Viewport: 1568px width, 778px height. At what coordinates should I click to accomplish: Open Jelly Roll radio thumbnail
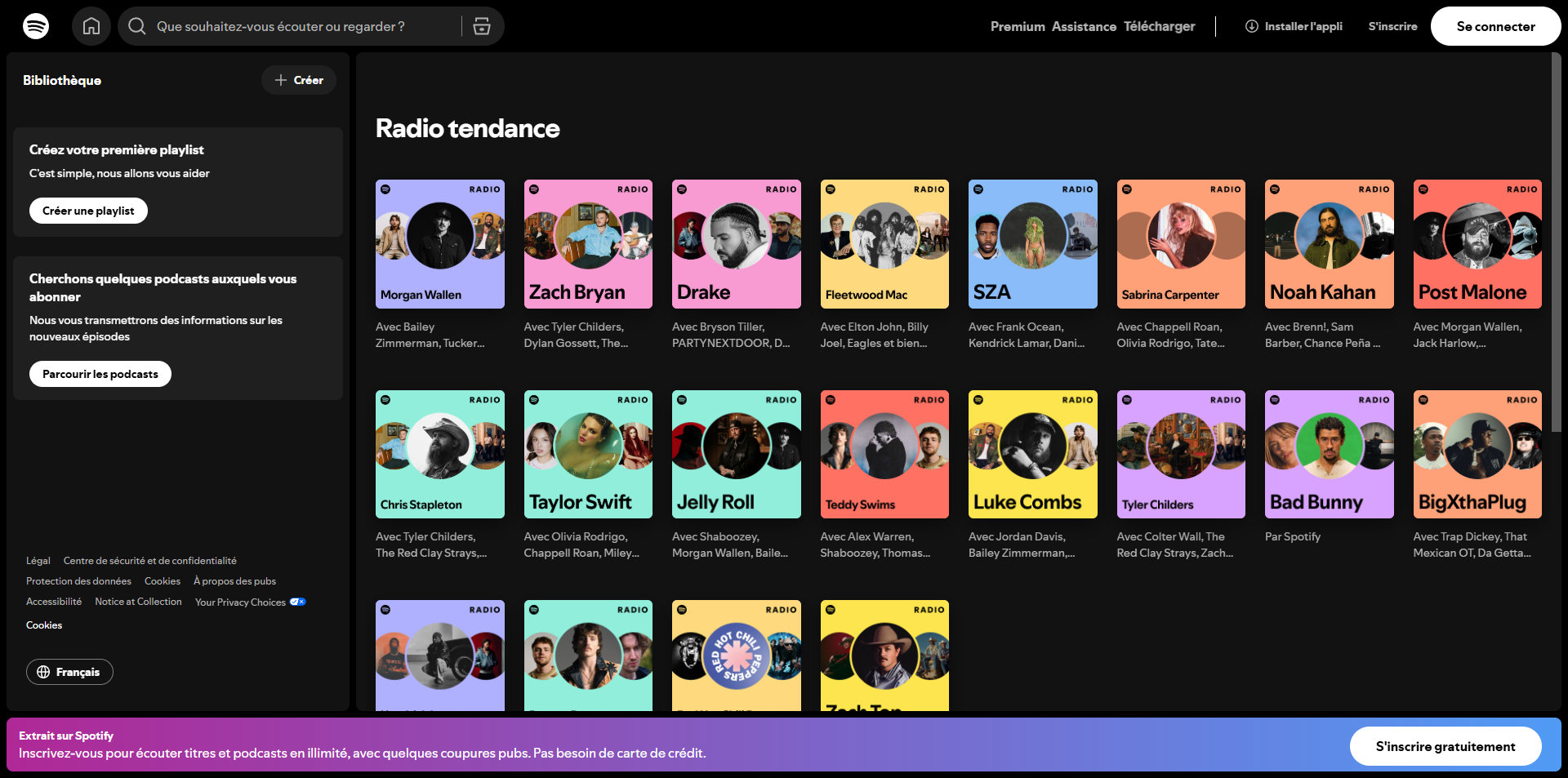coord(737,454)
